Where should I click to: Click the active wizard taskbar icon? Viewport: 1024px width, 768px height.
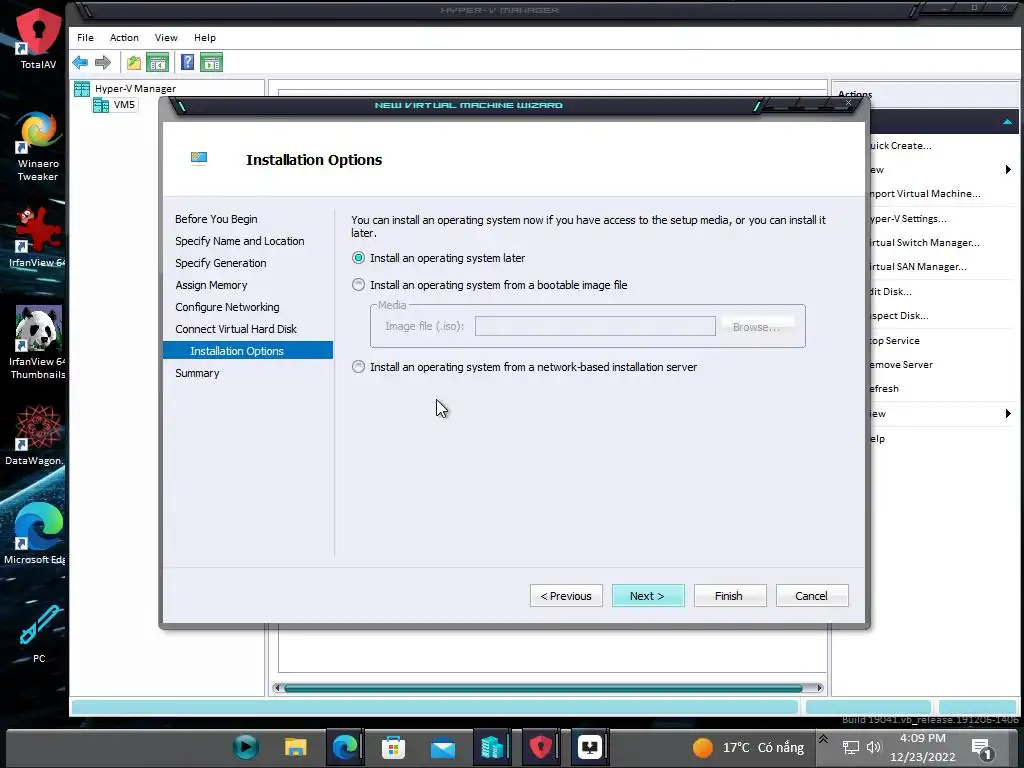click(590, 746)
